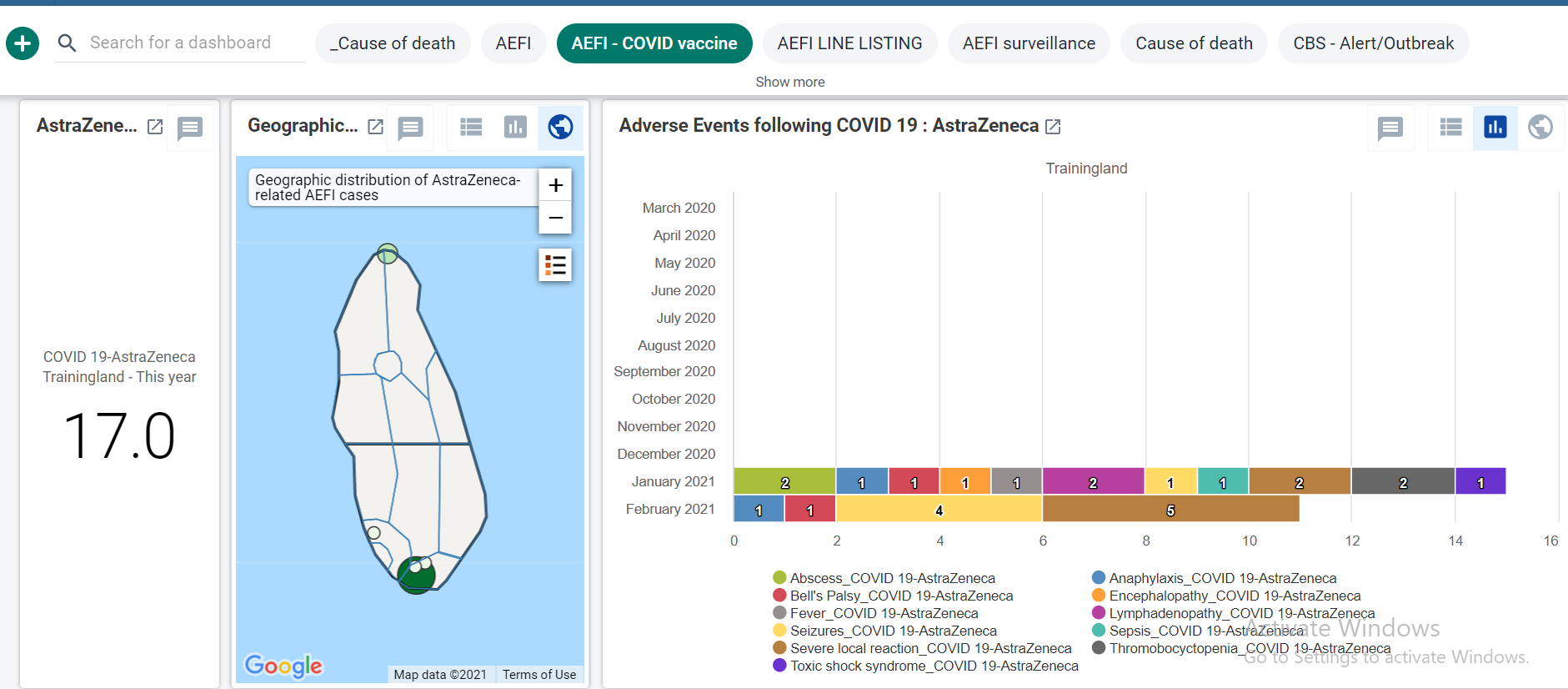1568x689 pixels.
Task: Click the purple Toxic shock syndrome legend swatch
Action: [779, 666]
